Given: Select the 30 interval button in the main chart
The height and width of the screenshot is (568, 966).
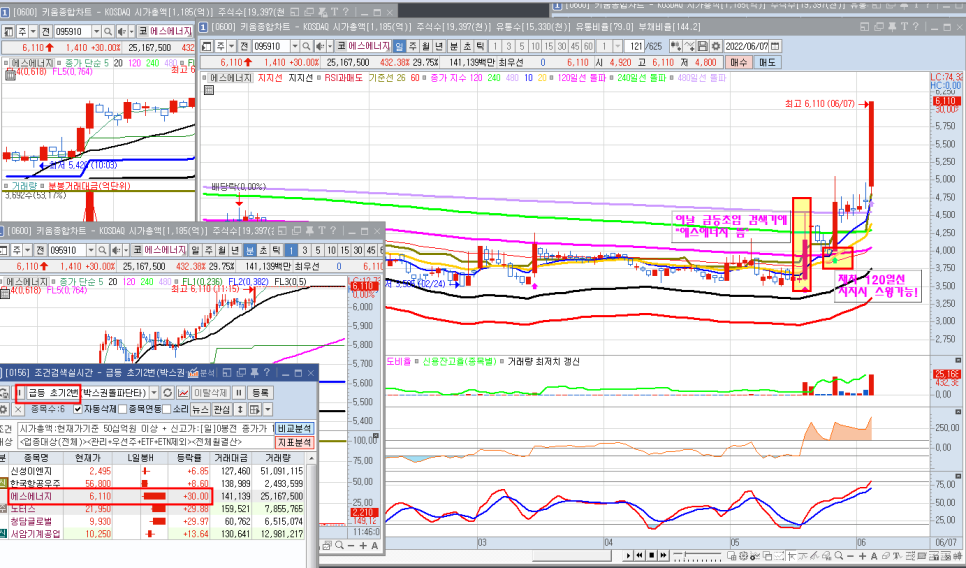Looking at the screenshot, I should pyautogui.click(x=561, y=46).
